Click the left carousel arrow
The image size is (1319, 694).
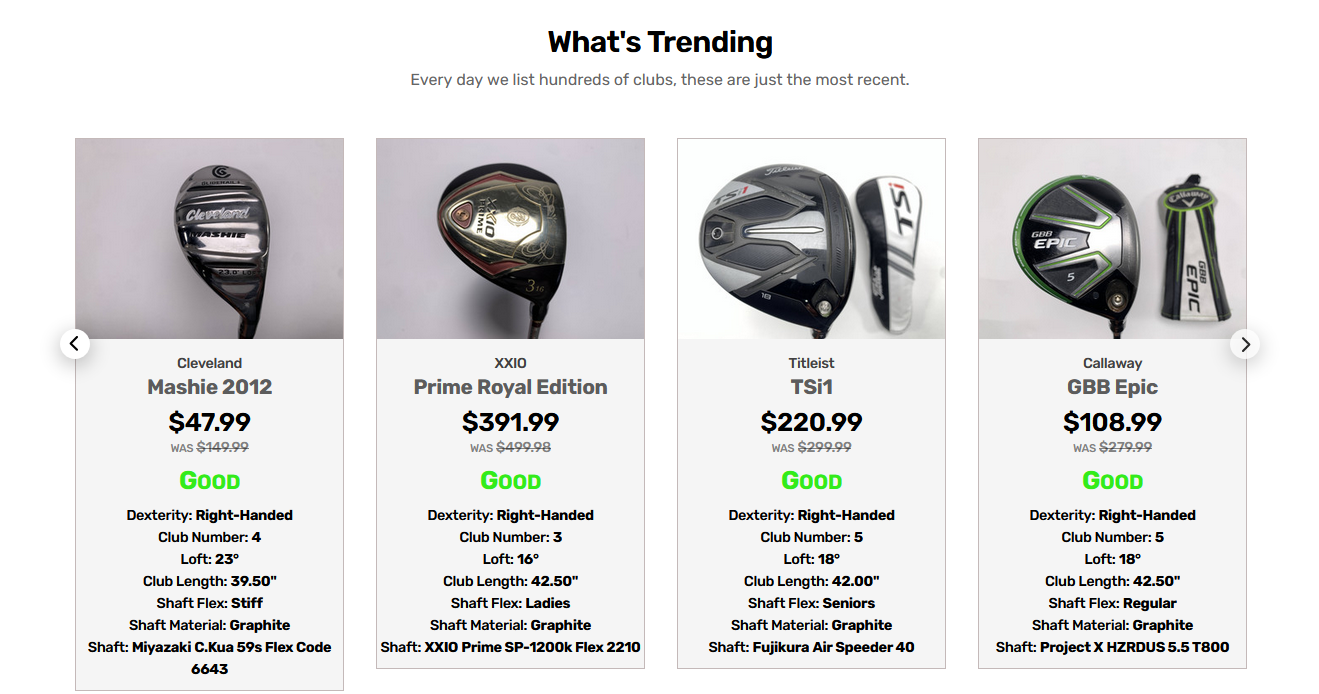75,343
